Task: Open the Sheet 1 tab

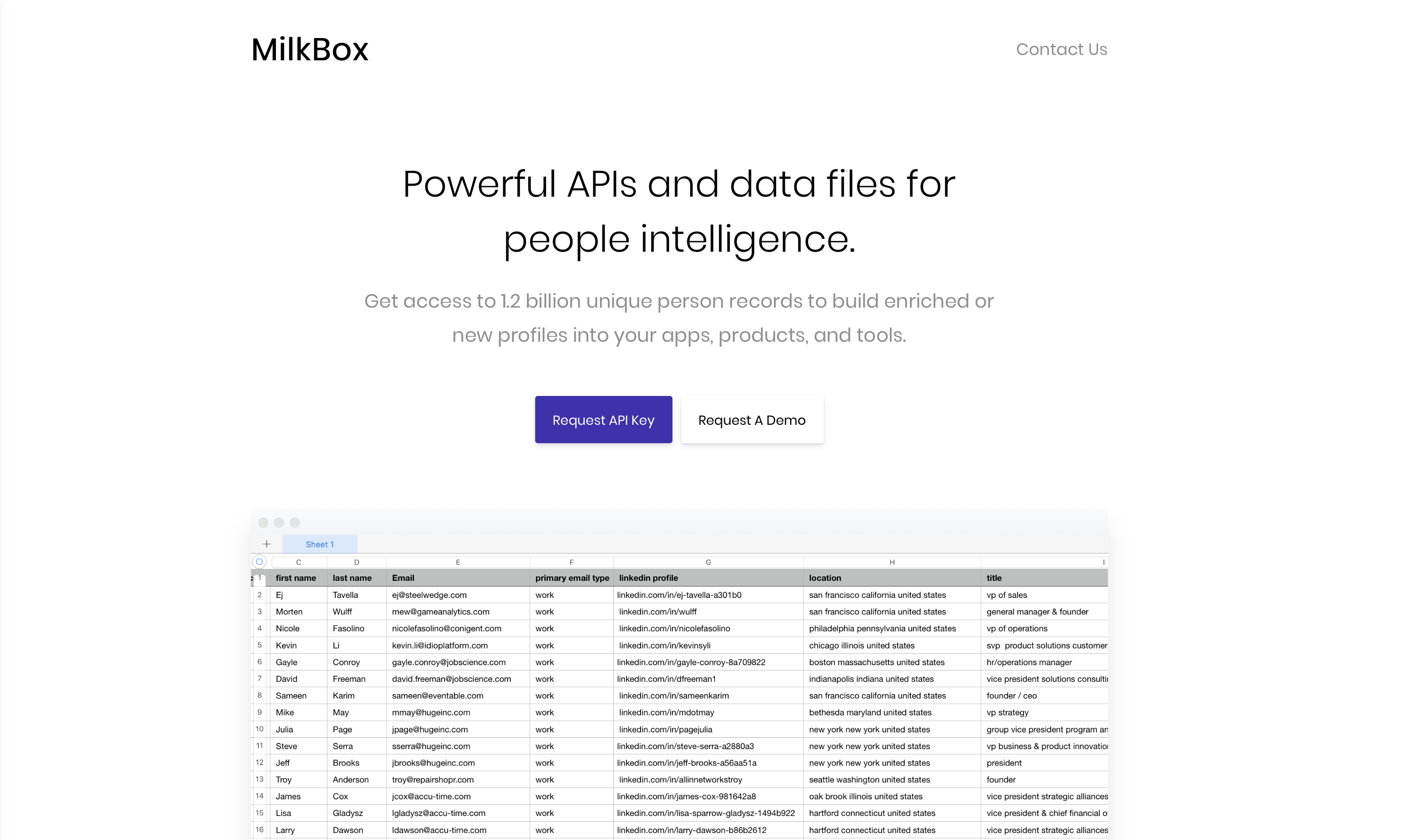Action: coord(320,544)
